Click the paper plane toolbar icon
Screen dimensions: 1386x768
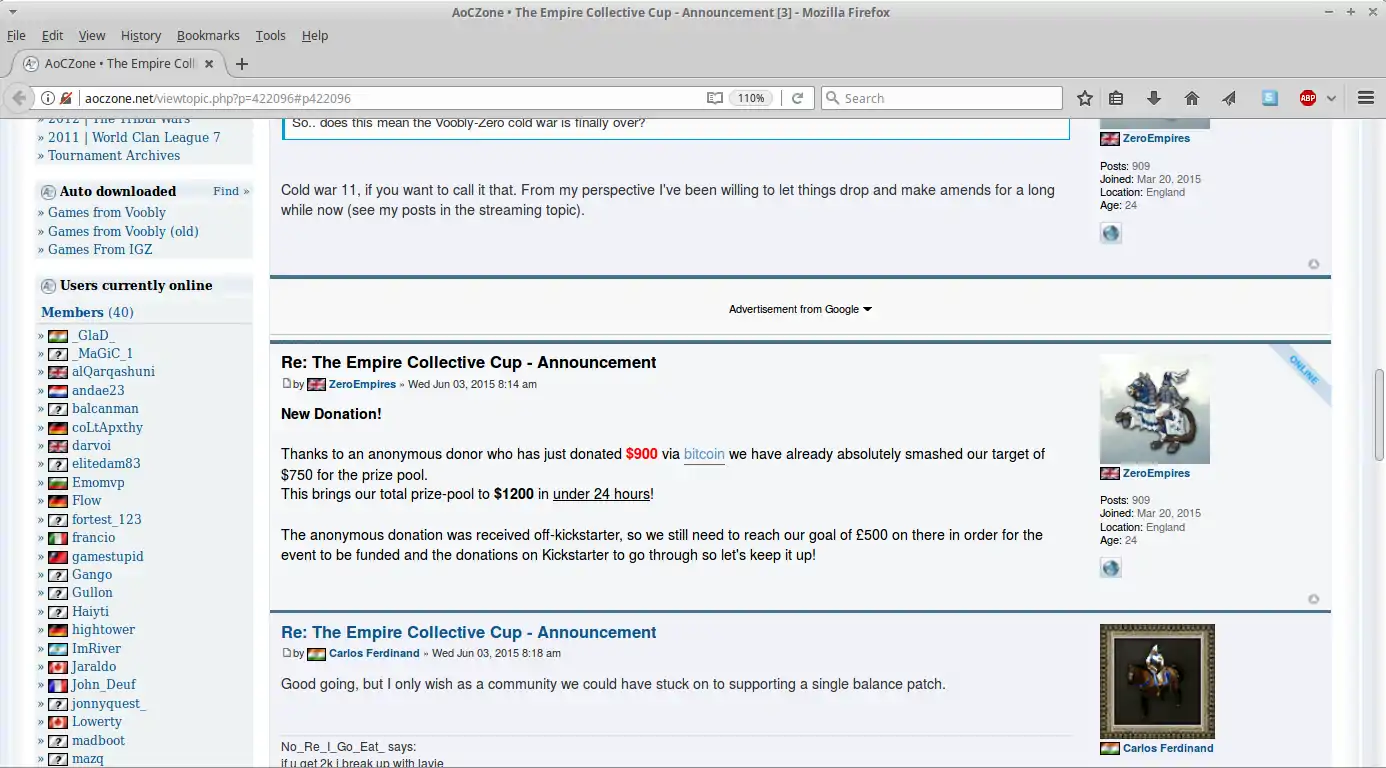click(x=1229, y=98)
